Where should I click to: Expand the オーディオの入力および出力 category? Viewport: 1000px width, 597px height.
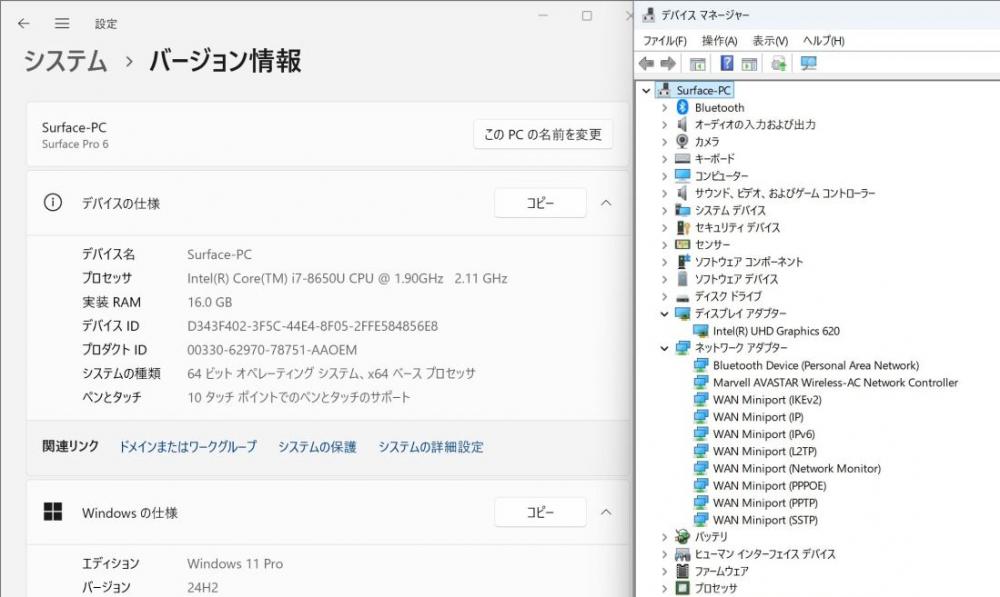coord(665,124)
